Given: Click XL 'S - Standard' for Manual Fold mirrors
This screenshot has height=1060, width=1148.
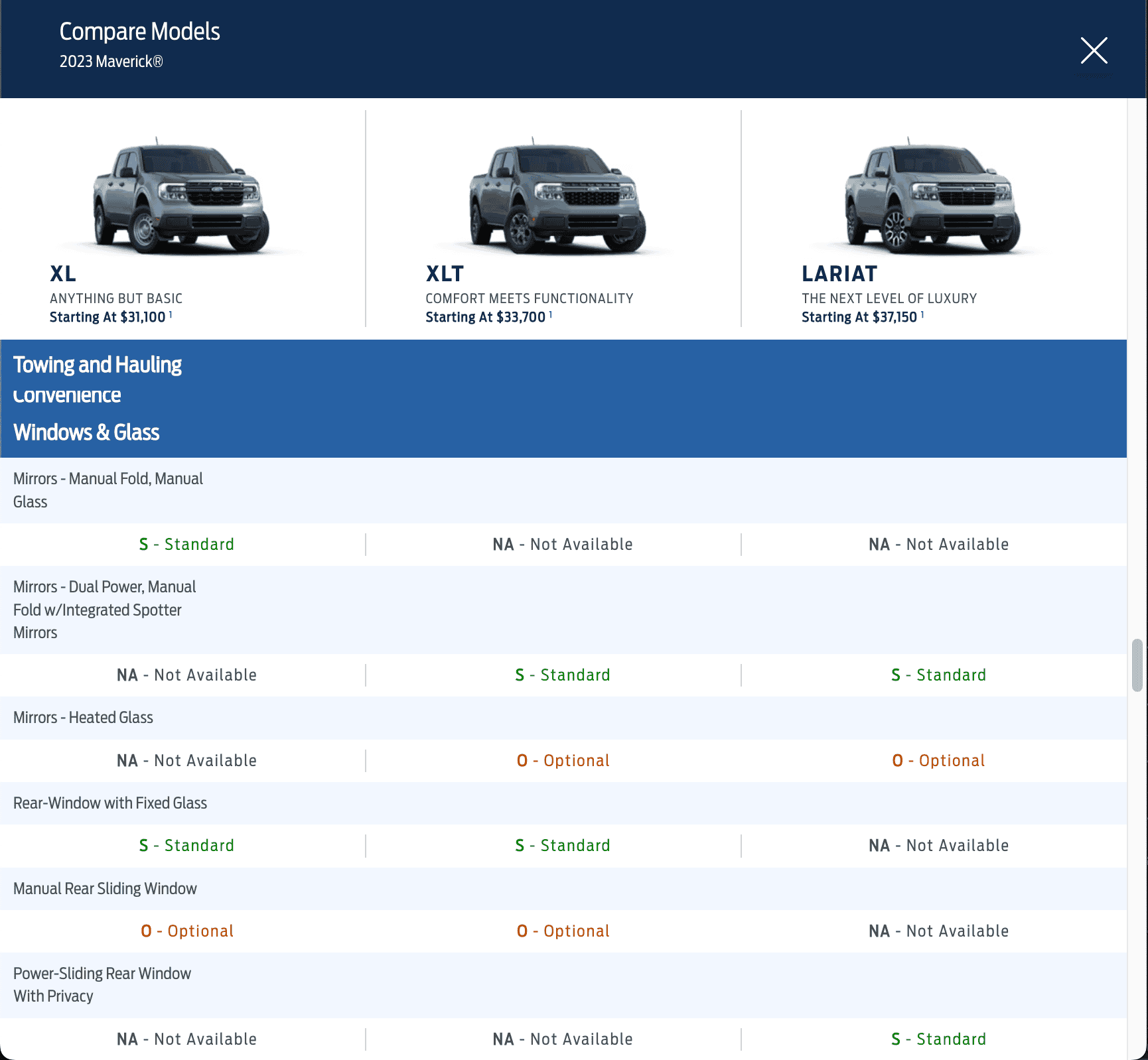Looking at the screenshot, I should pyautogui.click(x=186, y=545).
